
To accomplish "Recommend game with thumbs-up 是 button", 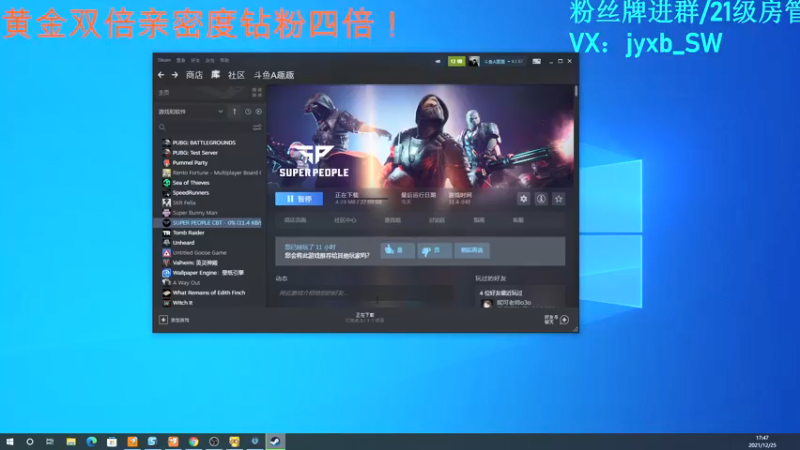I will pyautogui.click(x=397, y=250).
